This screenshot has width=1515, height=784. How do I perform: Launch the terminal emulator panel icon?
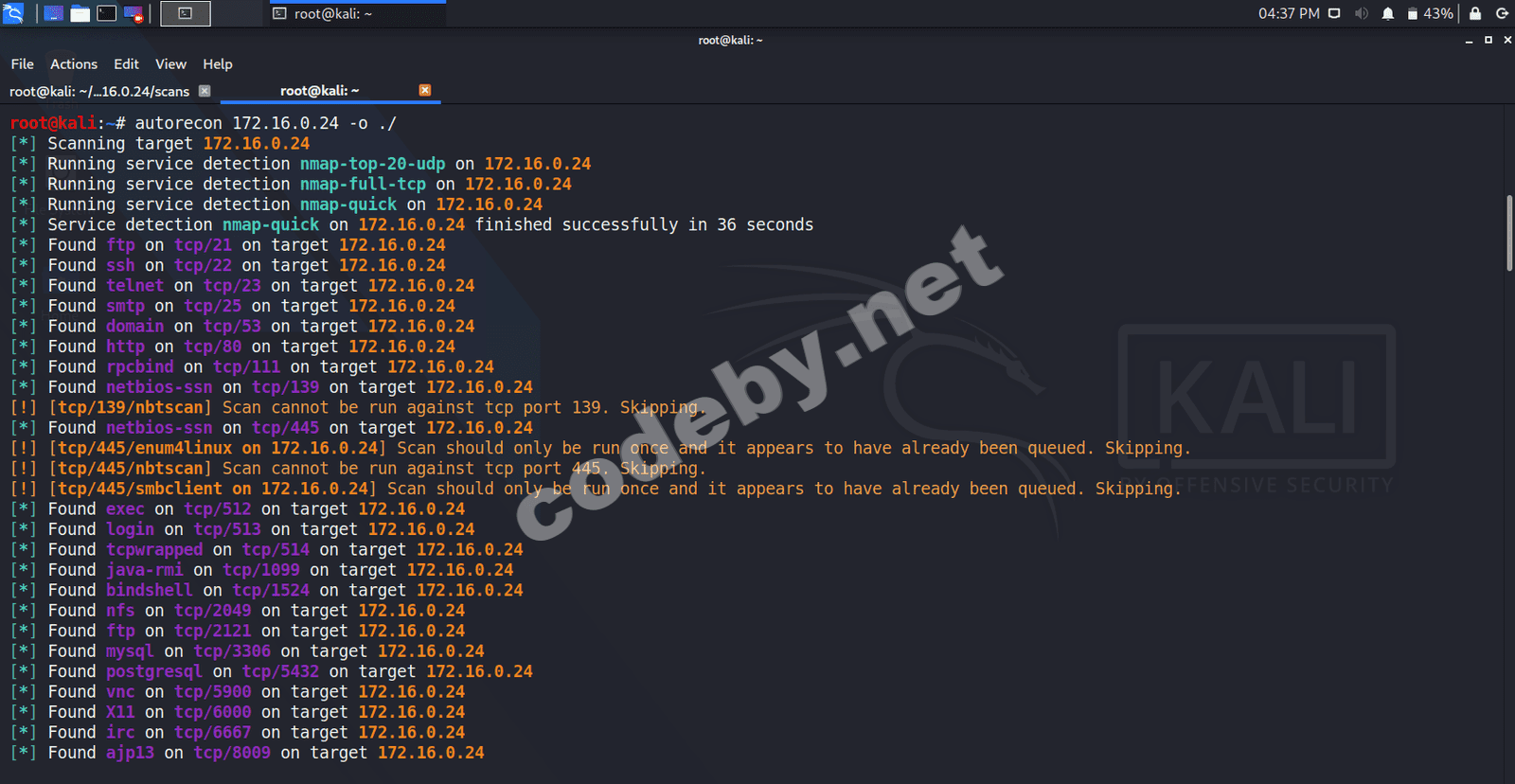tap(107, 13)
